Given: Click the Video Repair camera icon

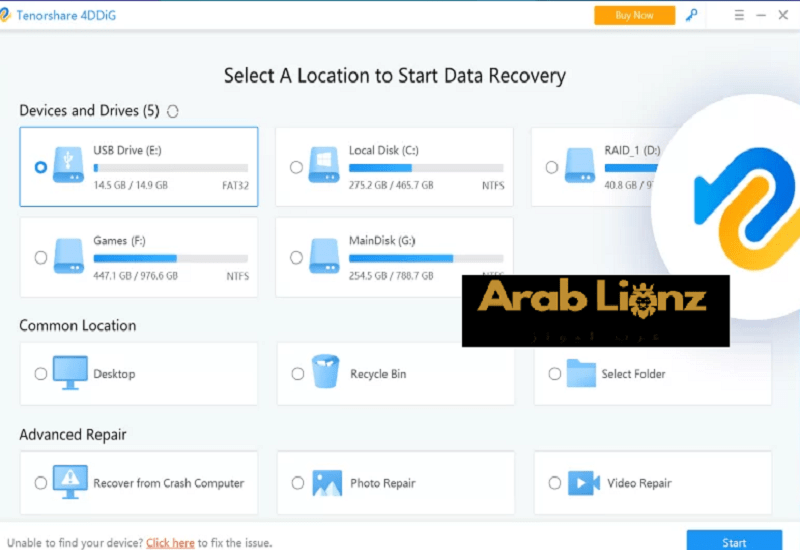Looking at the screenshot, I should (584, 483).
